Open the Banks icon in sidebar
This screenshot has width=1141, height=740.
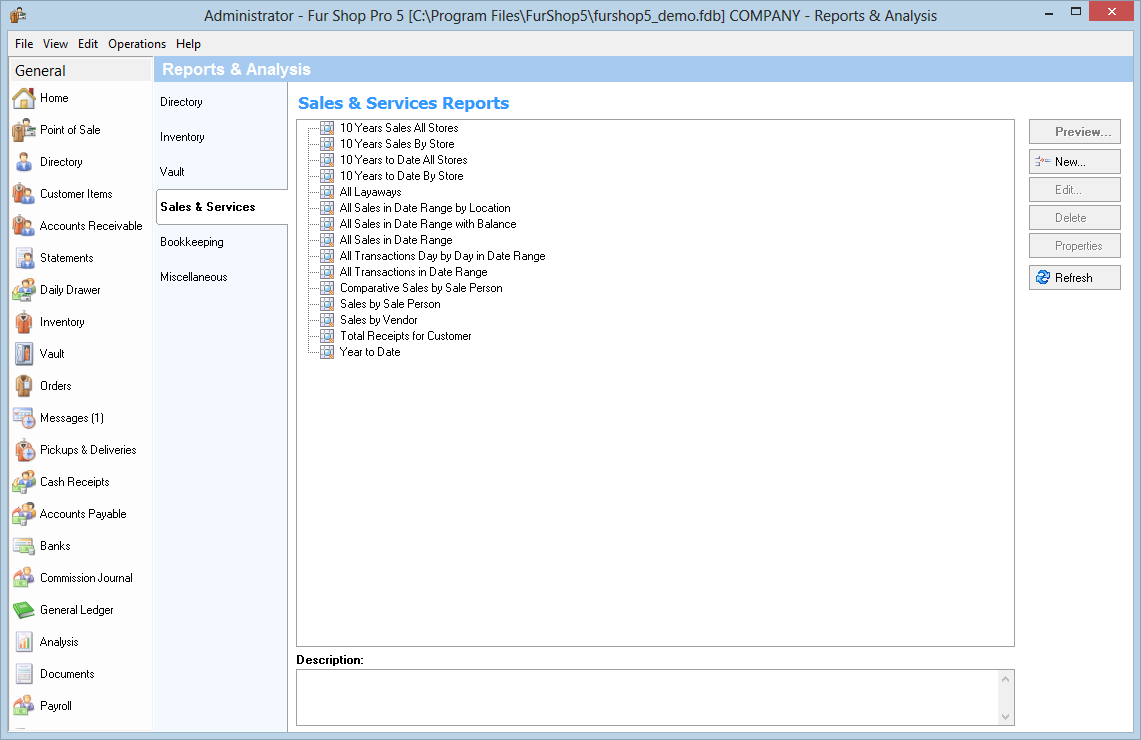point(24,546)
